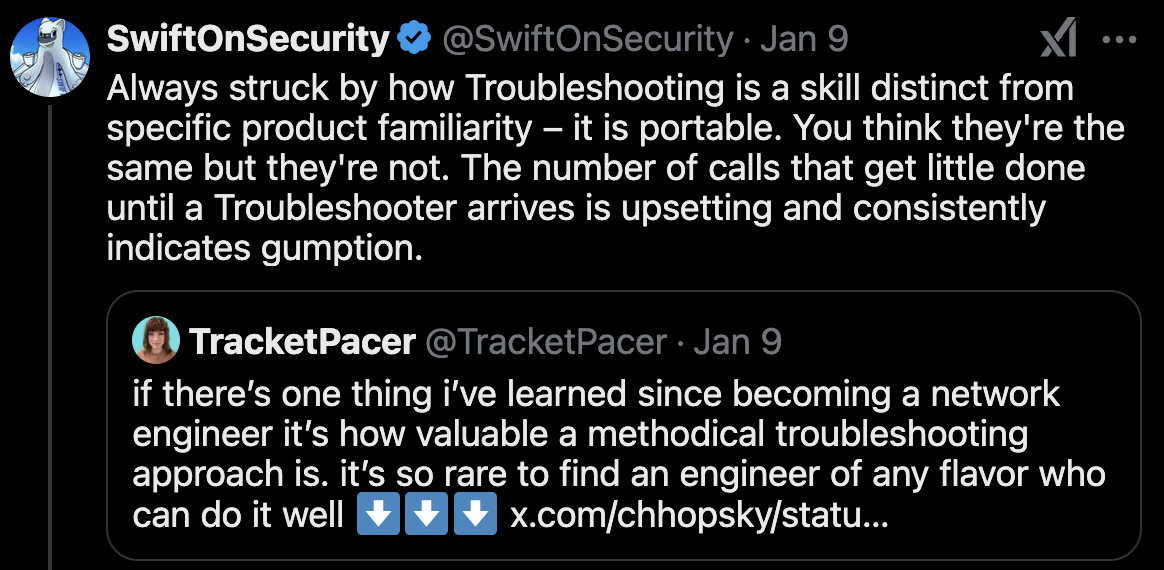The width and height of the screenshot is (1164, 570).
Task: Click the TracketPacer display name
Action: point(302,342)
